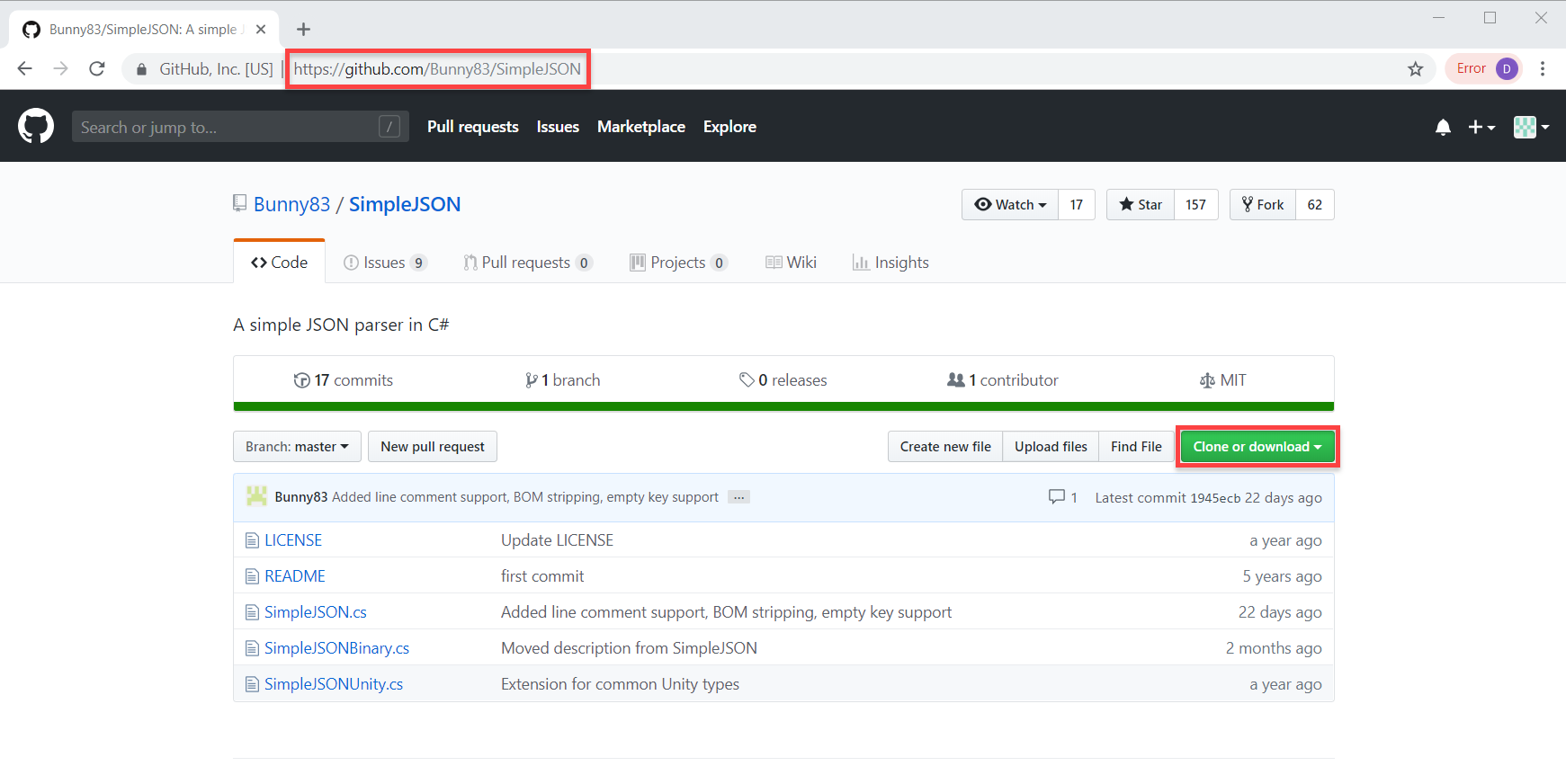Viewport: 1566px width, 784px height.
Task: Click Create new file button
Action: coord(945,447)
